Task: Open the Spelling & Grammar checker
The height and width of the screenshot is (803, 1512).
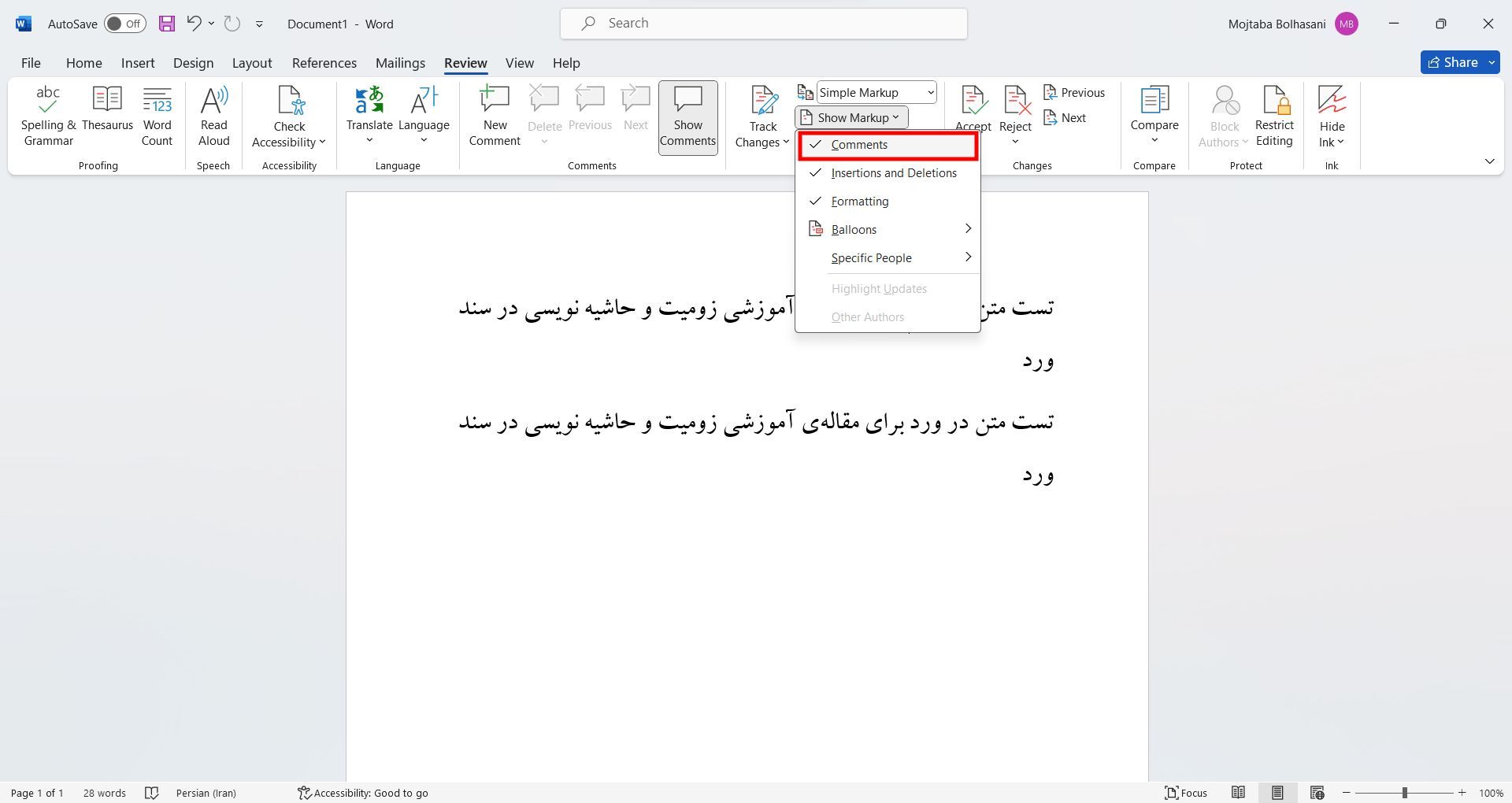Action: pos(47,117)
